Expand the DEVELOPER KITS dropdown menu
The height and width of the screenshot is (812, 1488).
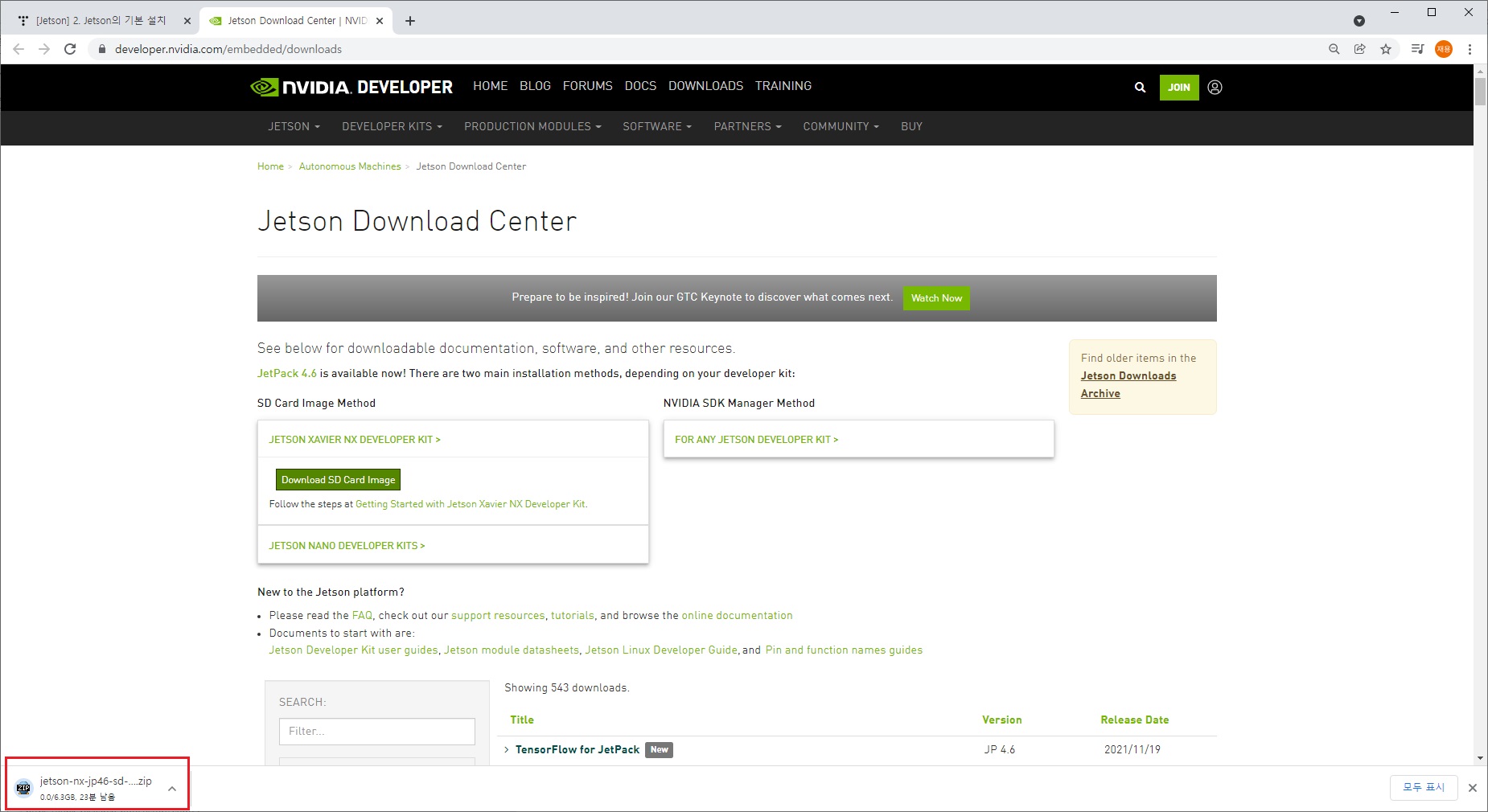click(x=392, y=127)
